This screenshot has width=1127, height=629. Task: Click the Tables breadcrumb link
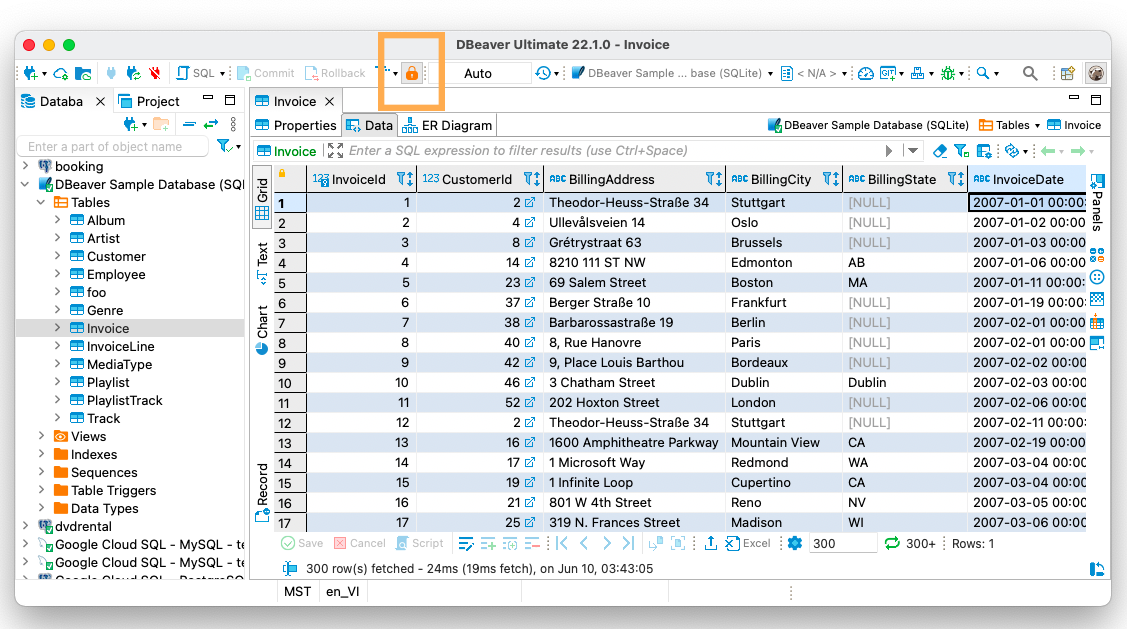(1011, 125)
